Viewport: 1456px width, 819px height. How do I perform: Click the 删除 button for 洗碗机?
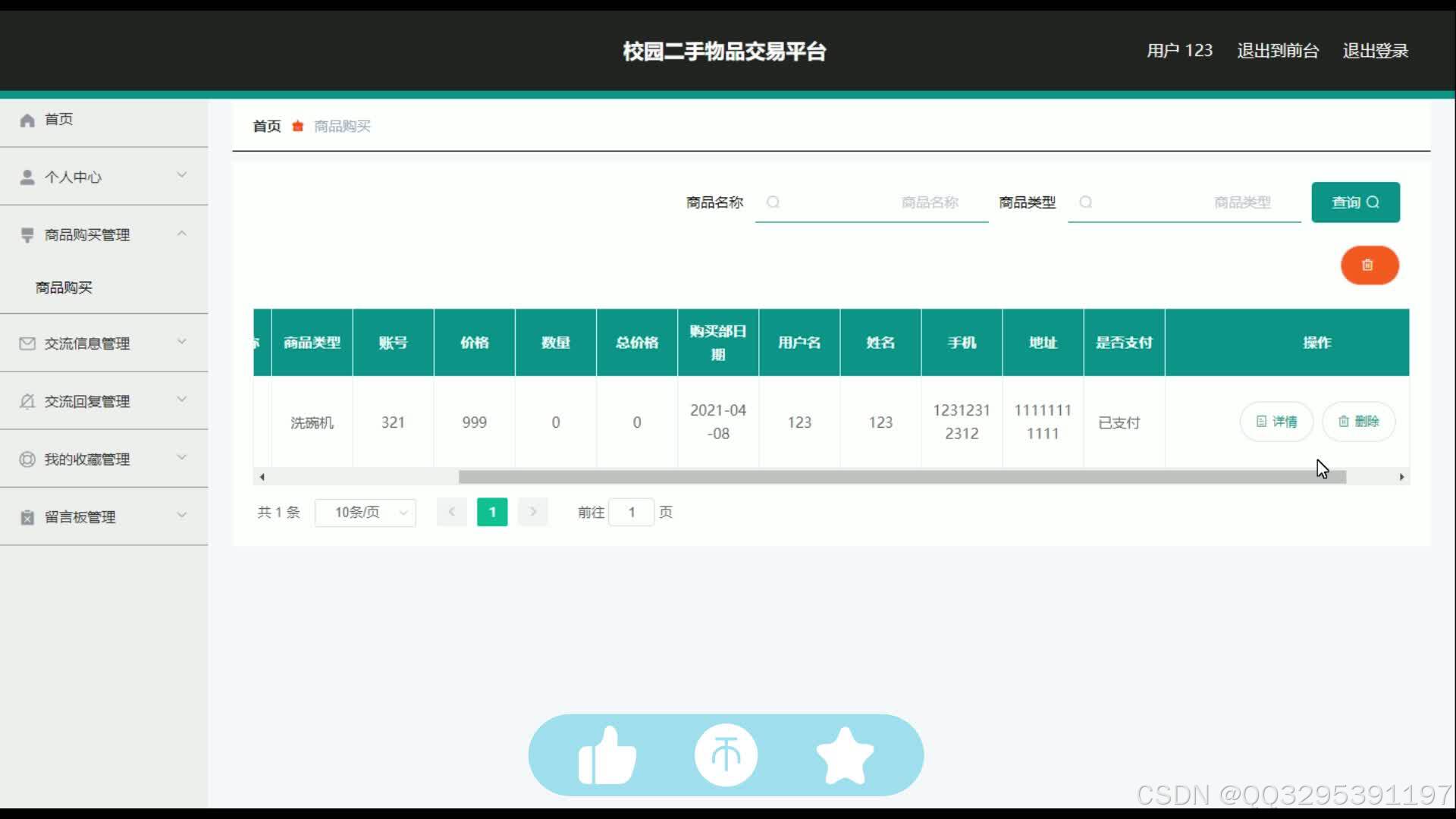(1359, 422)
